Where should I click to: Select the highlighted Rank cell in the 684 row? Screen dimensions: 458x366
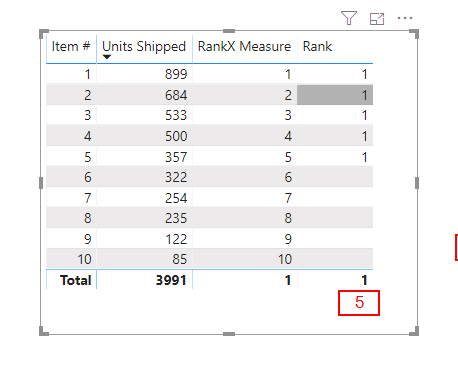click(x=335, y=95)
